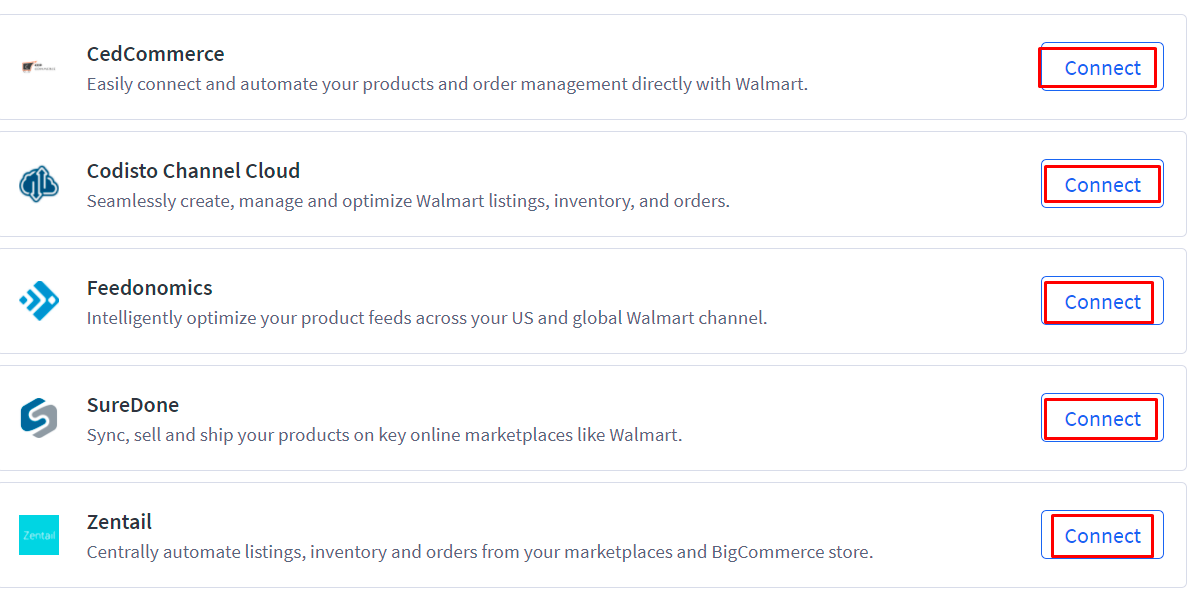Select the CedCommerce title text

pos(155,54)
